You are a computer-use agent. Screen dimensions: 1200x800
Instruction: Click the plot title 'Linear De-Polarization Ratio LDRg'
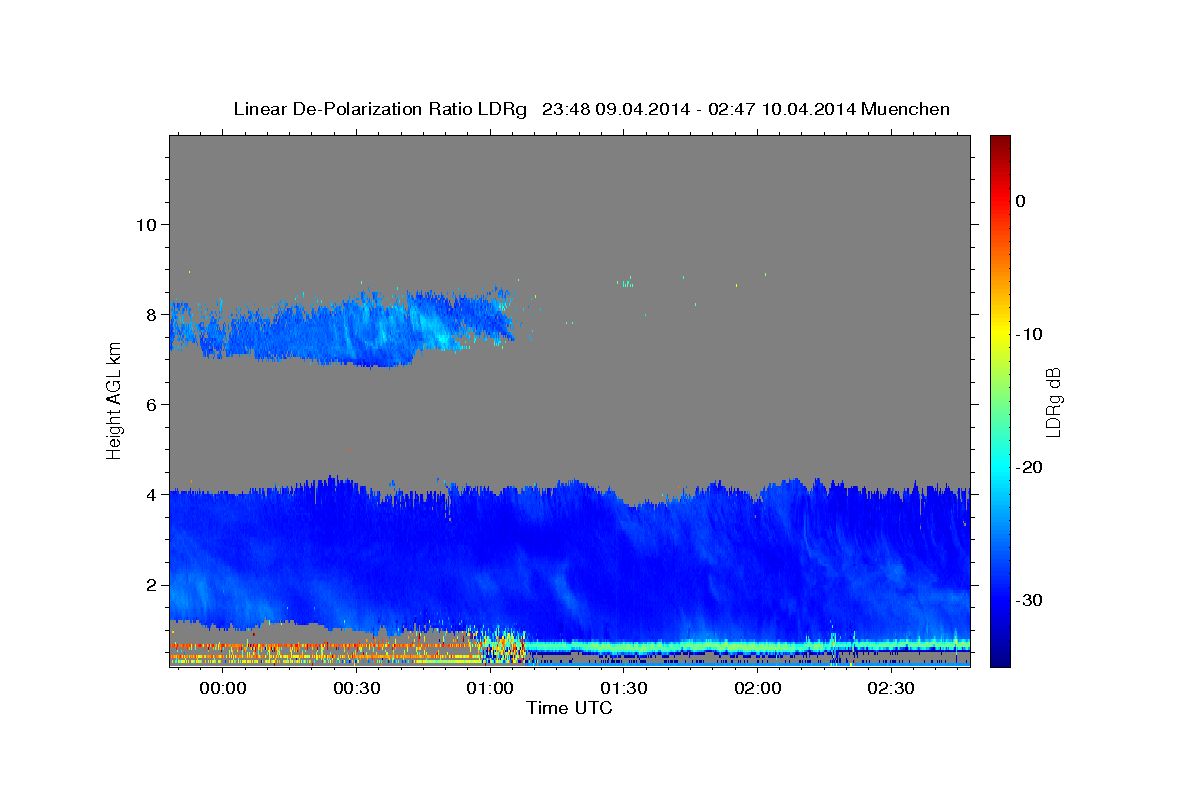[379, 109]
